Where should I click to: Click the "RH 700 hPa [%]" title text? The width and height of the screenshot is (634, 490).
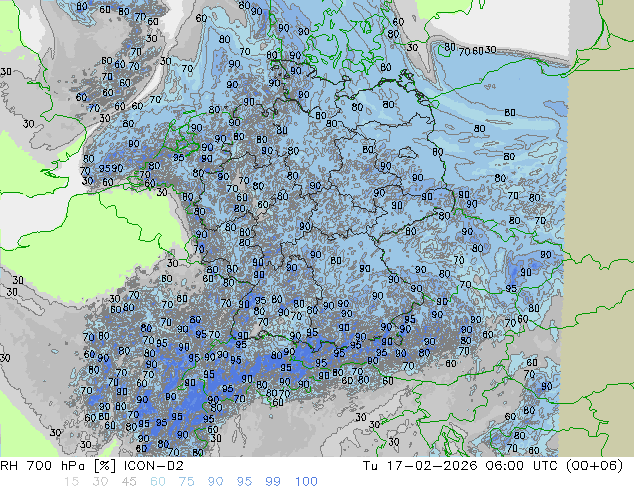[x=58, y=466]
